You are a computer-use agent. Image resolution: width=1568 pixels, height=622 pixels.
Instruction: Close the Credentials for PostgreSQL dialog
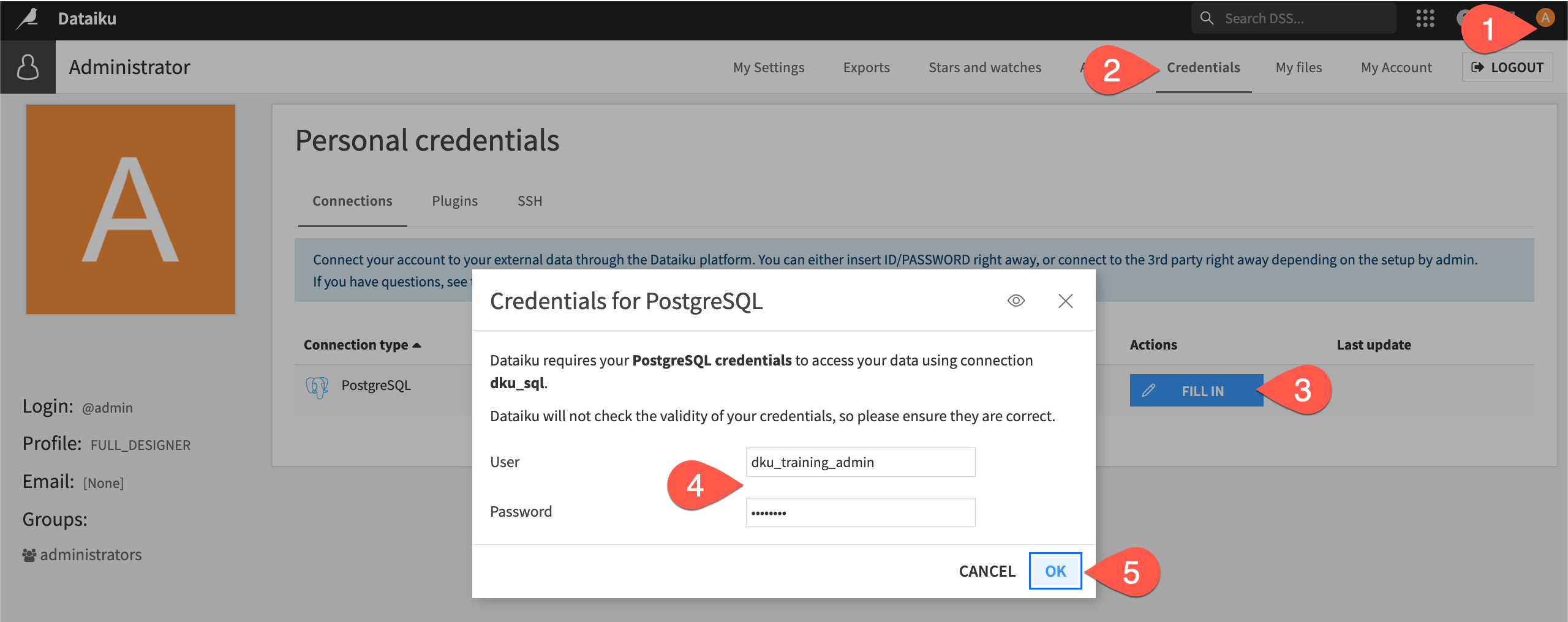pos(1066,301)
